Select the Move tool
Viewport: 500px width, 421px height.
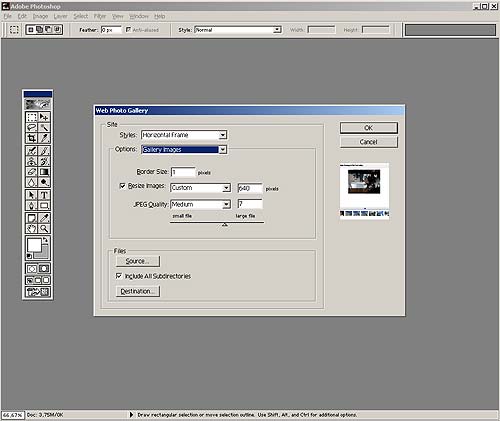(x=44, y=117)
